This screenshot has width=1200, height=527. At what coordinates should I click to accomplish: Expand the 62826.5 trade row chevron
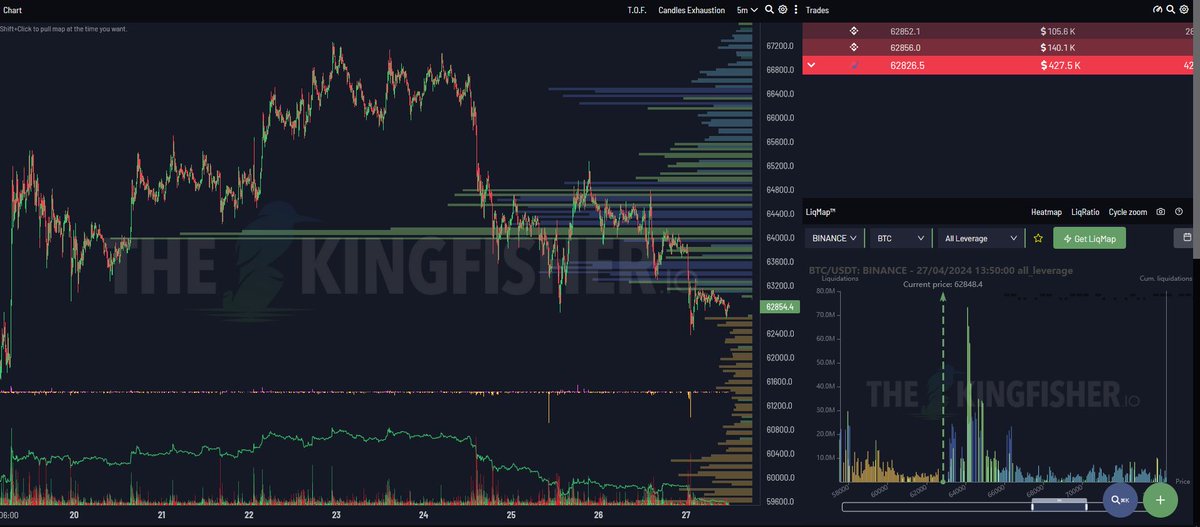pyautogui.click(x=812, y=65)
